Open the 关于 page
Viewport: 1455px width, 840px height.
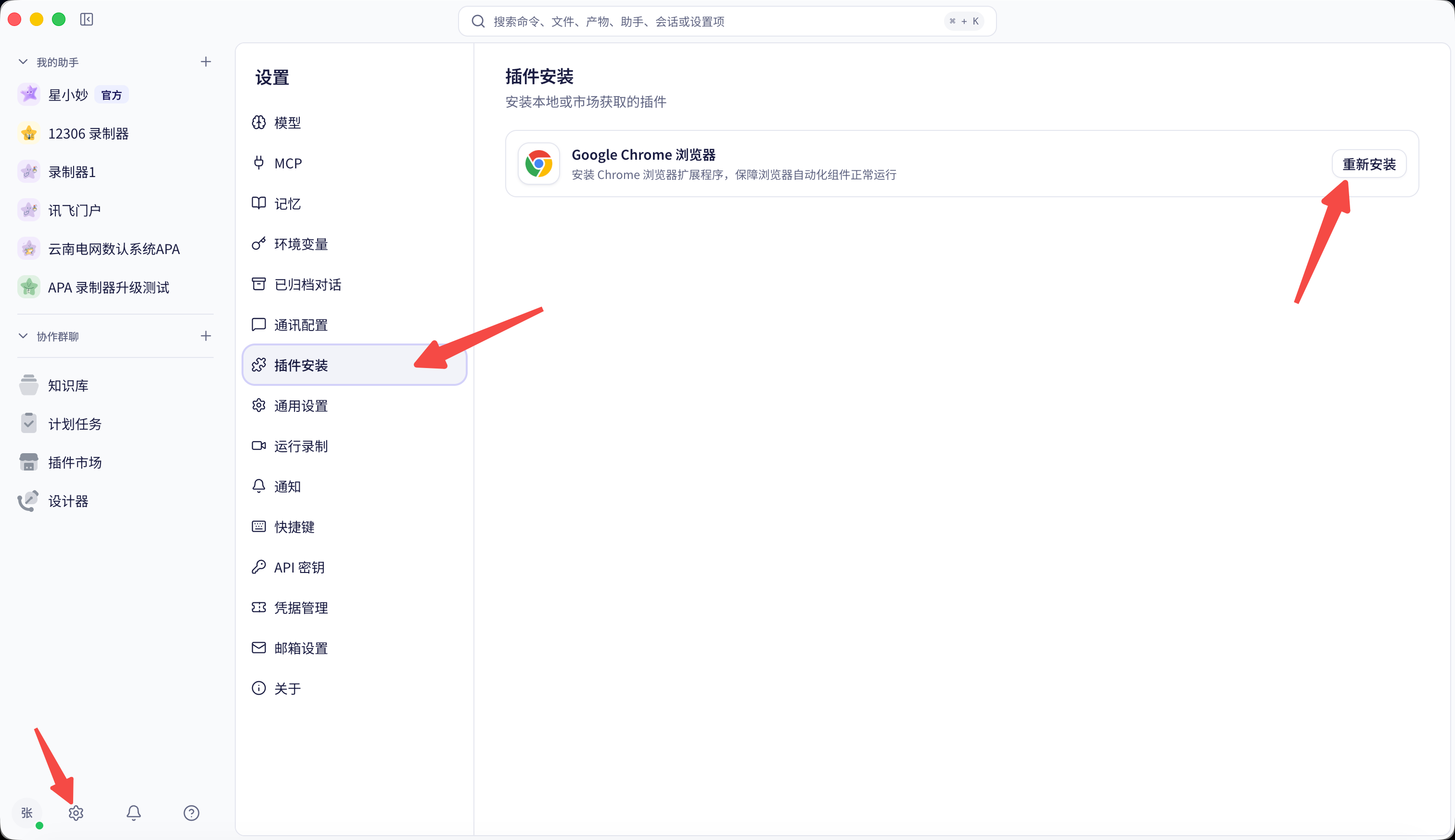coord(354,688)
